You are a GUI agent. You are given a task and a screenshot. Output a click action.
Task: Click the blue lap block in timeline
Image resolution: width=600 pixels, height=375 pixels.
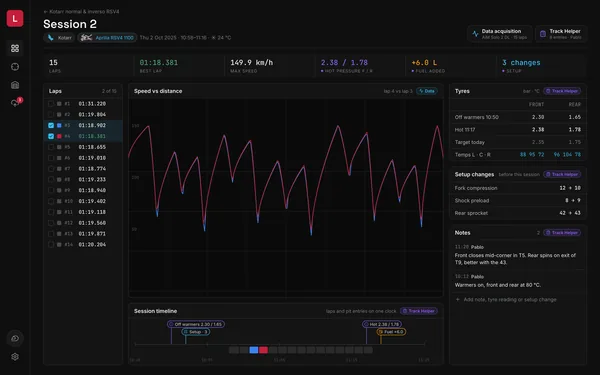[x=254, y=350]
